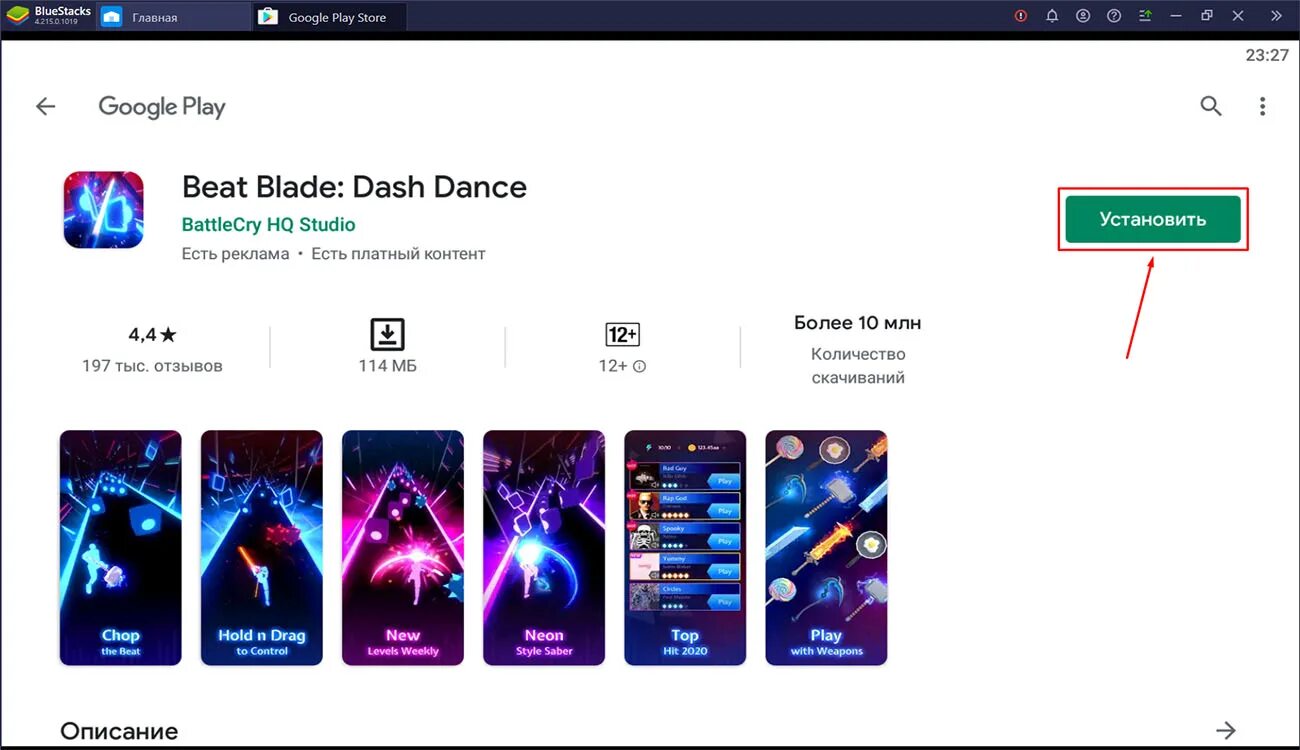This screenshot has height=750, width=1300.
Task: Click the Beat Blade: Dash Dance title
Action: [x=354, y=187]
